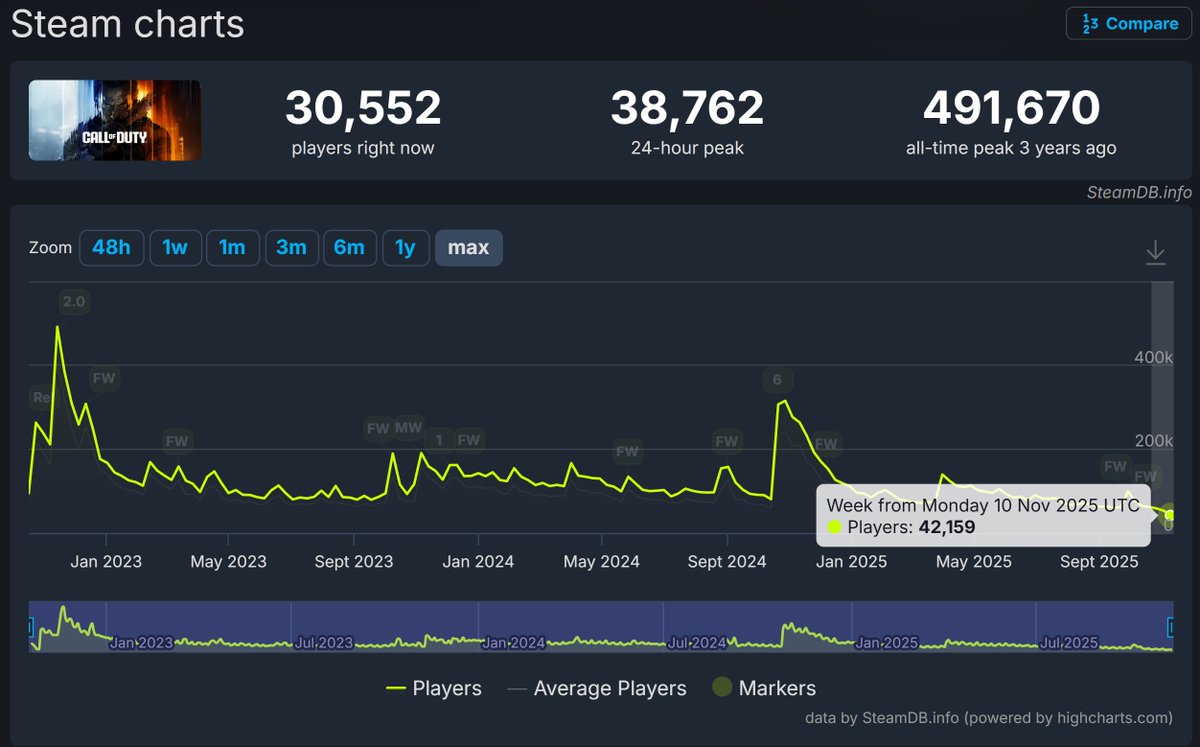Click the Compare button
The width and height of the screenshot is (1200, 747).
click(1129, 23)
